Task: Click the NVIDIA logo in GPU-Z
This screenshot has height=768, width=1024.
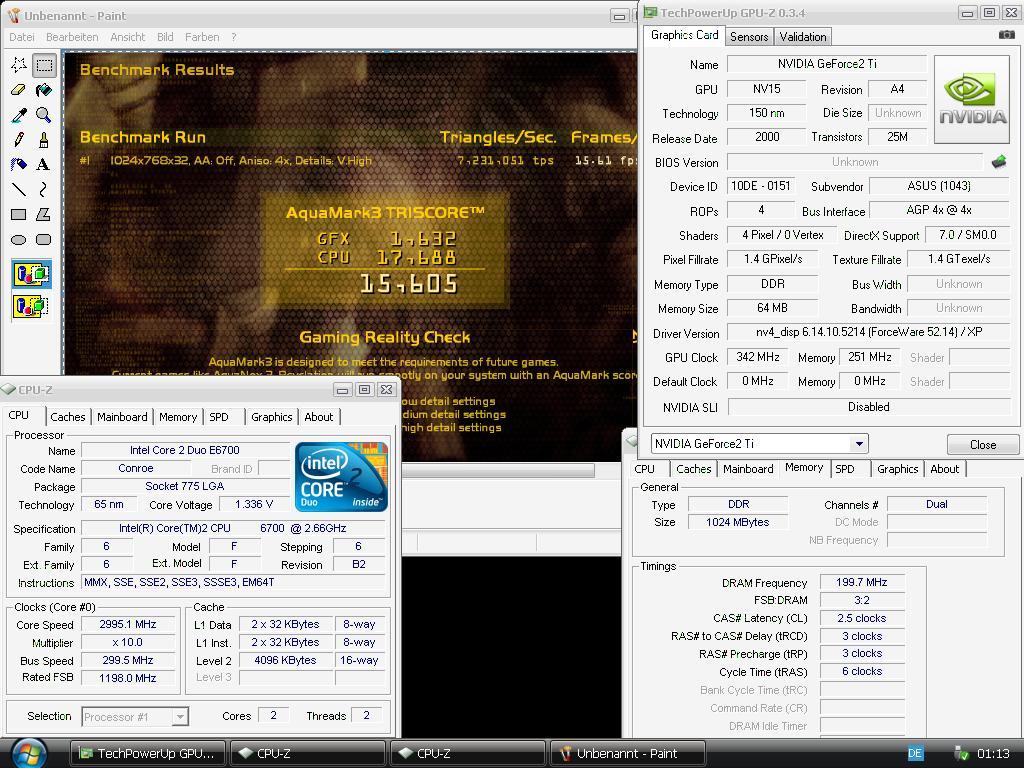Action: (972, 99)
